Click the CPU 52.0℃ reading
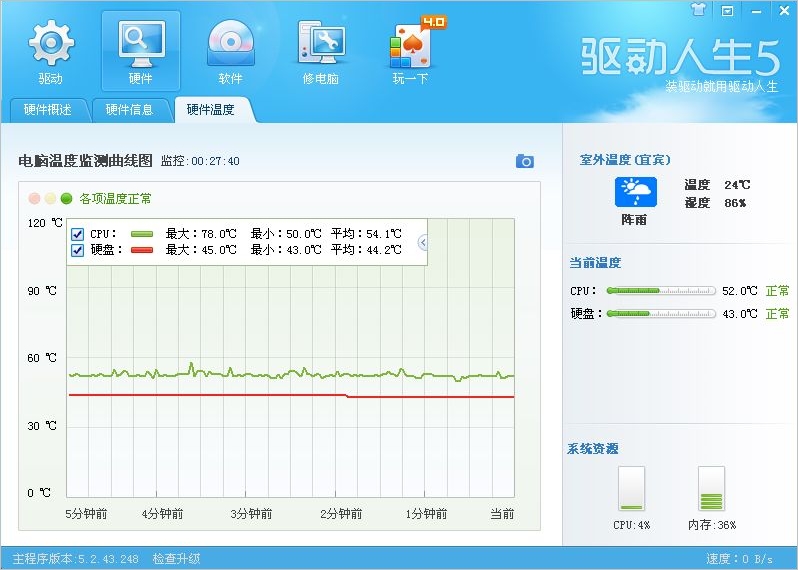798x570 pixels. (x=739, y=291)
